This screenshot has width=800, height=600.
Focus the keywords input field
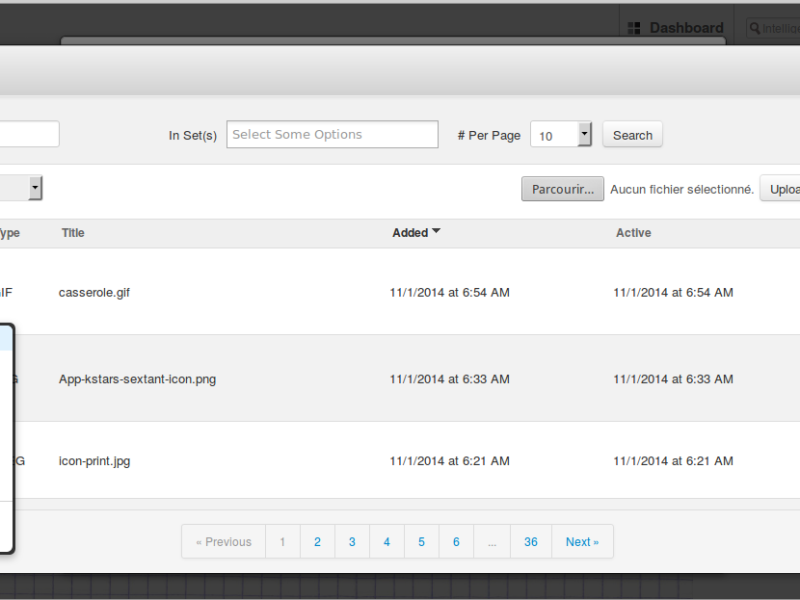click(29, 134)
